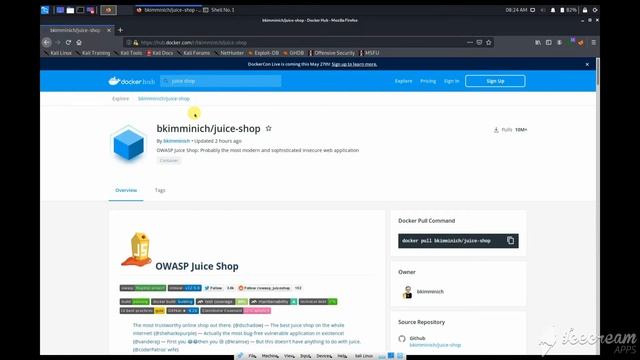The height and width of the screenshot is (360, 640).
Task: Open NetHunter bookmark
Action: coord(229,53)
